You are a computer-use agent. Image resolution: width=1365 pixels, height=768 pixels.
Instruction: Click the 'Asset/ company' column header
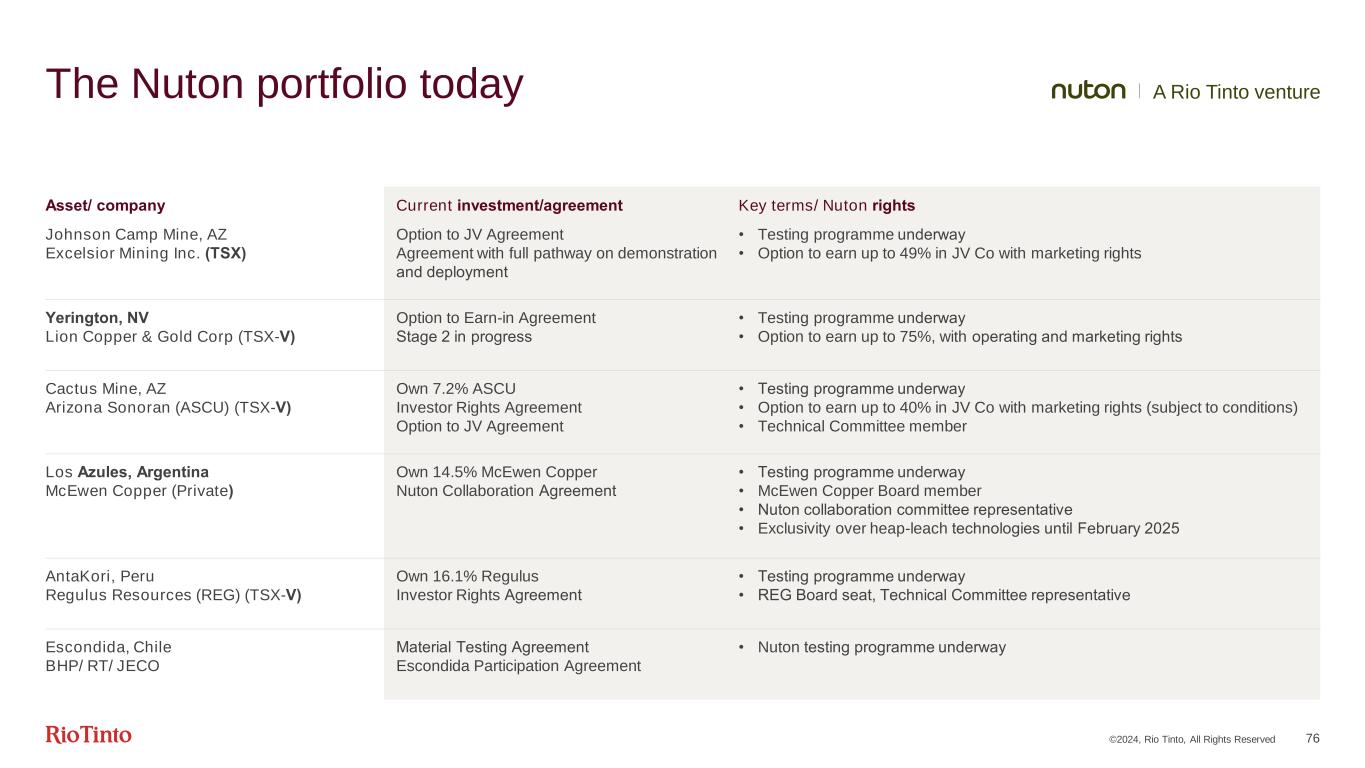coord(105,206)
